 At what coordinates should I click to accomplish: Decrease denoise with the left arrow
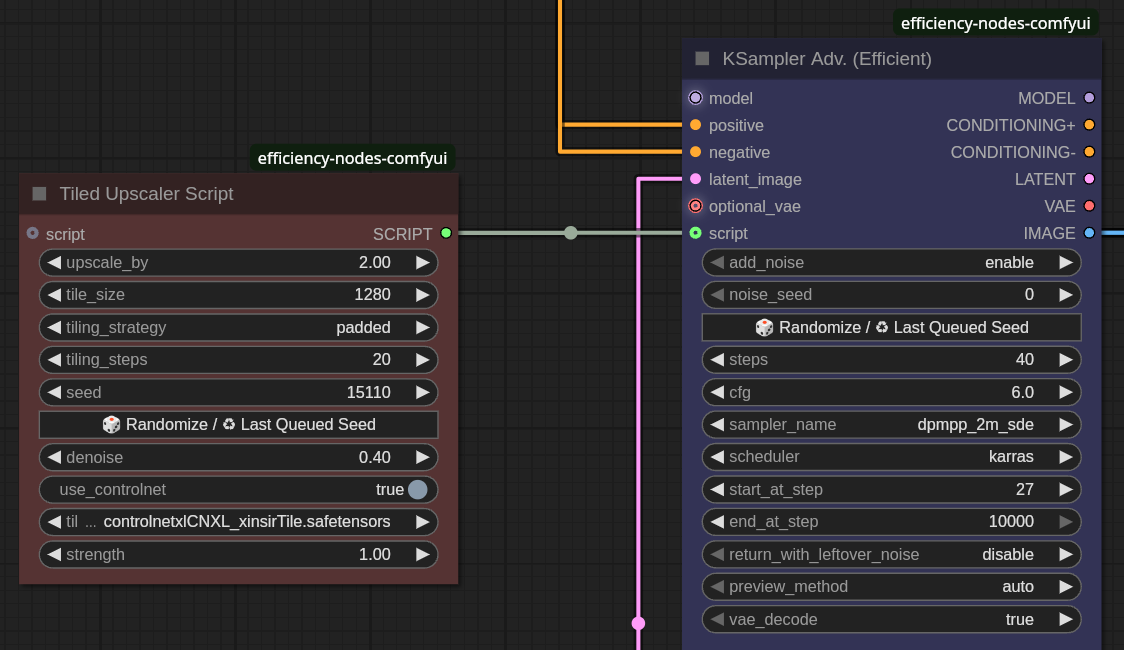pyautogui.click(x=54, y=457)
